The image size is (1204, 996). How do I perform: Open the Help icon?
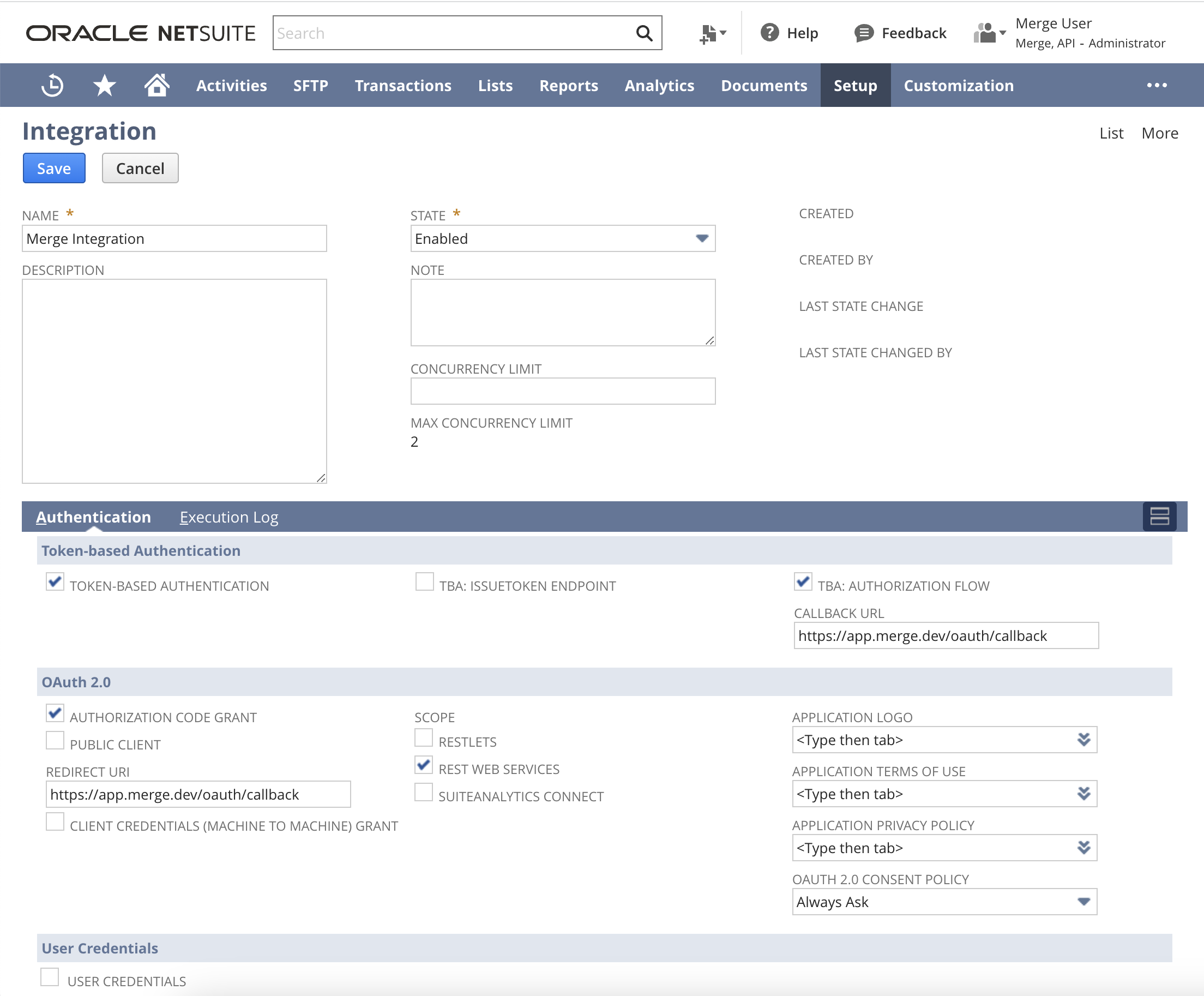(769, 33)
